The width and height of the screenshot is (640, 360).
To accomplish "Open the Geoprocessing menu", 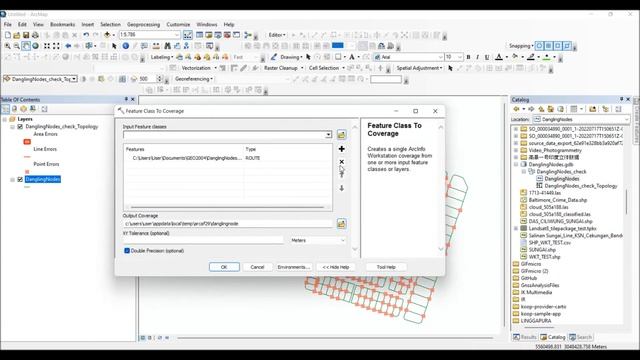I will pyautogui.click(x=143, y=24).
